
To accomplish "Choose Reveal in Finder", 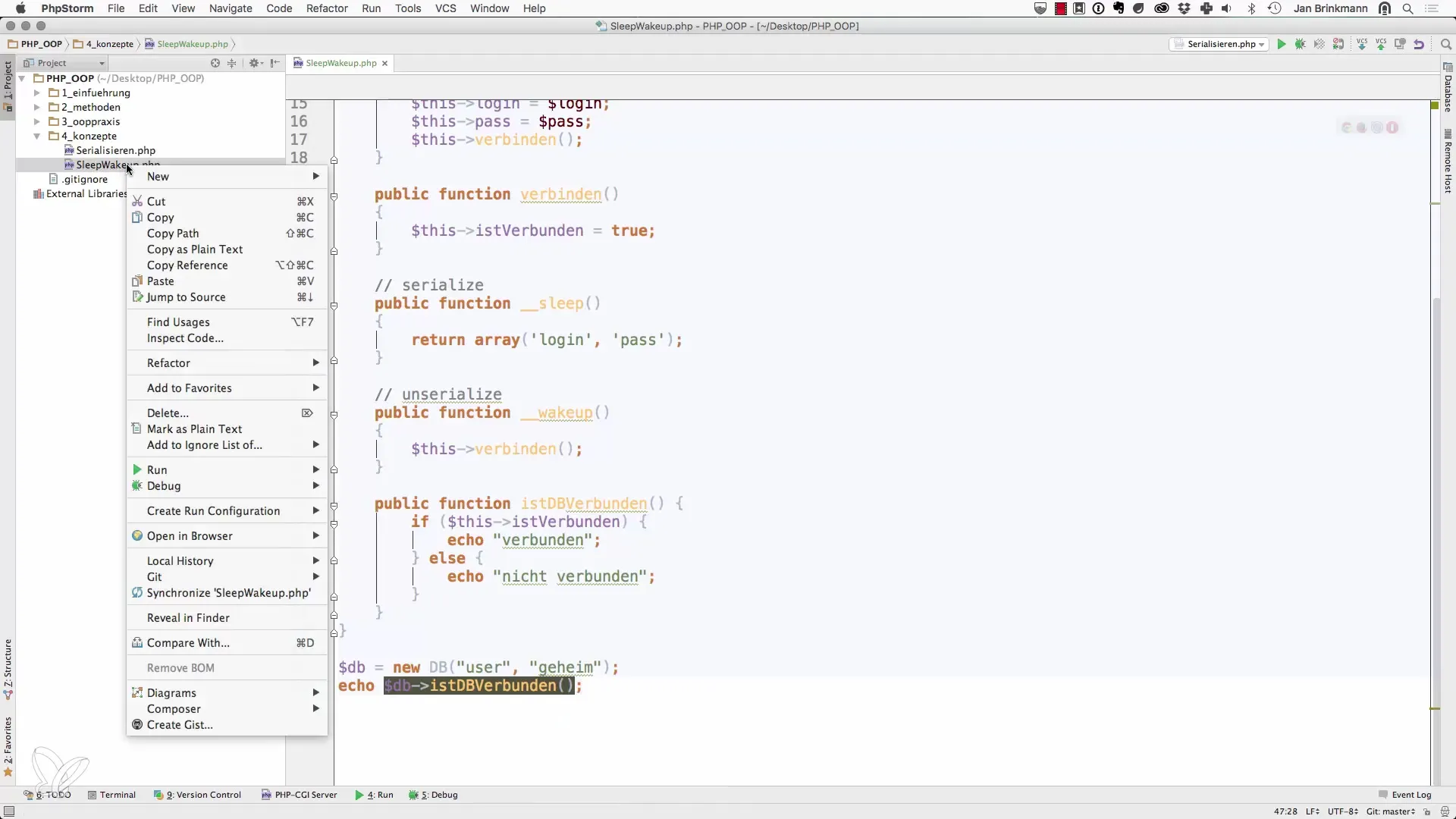I will (x=227, y=618).
